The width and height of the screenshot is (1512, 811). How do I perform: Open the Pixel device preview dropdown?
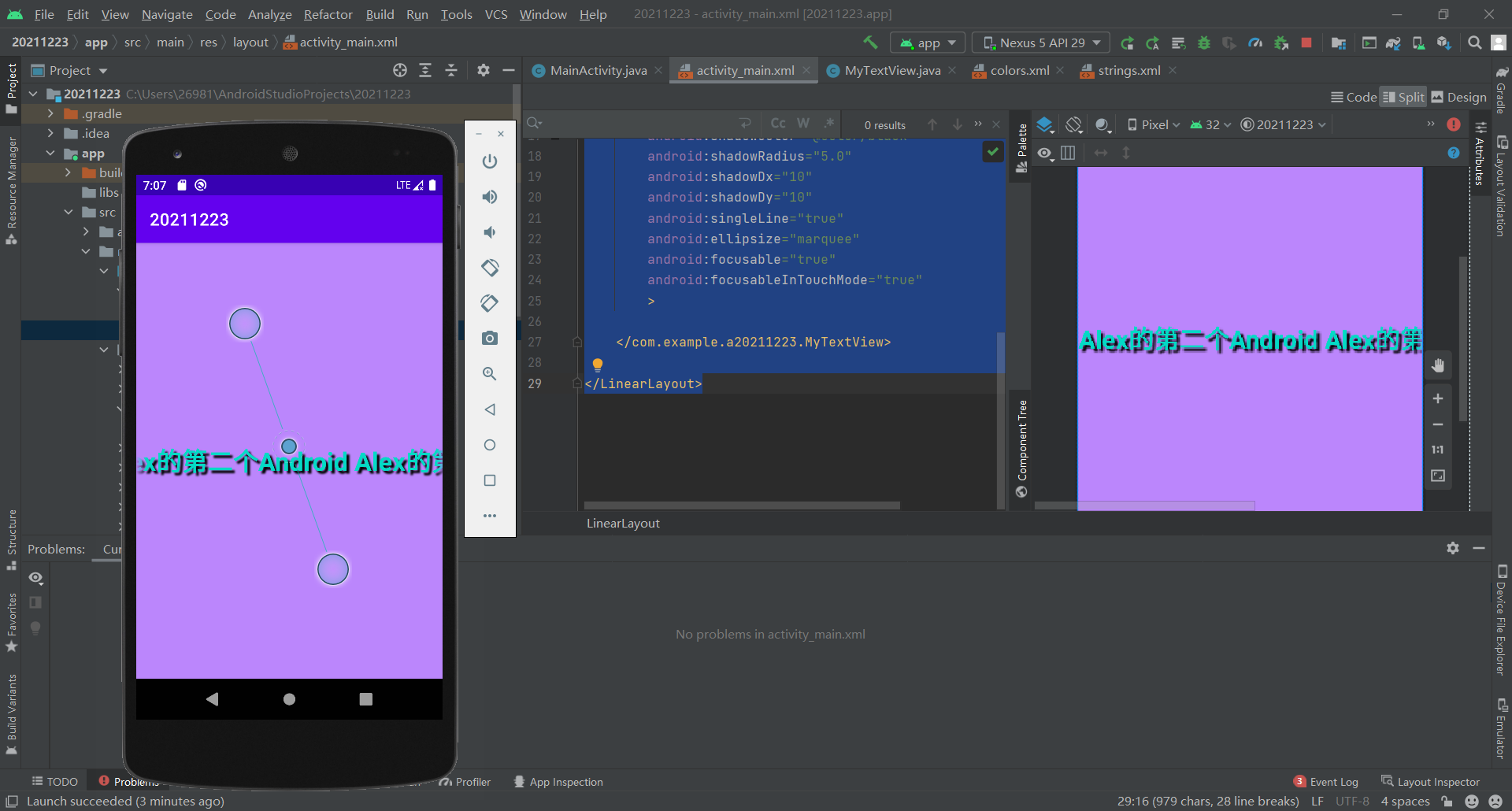[x=1154, y=124]
